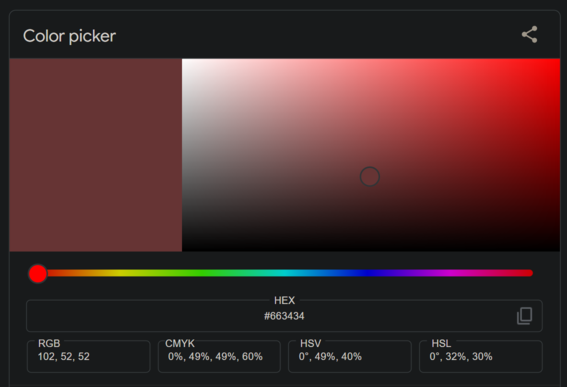This screenshot has width=567, height=387.
Task: Copy the HEX value with the copy icon
Action: click(x=524, y=316)
